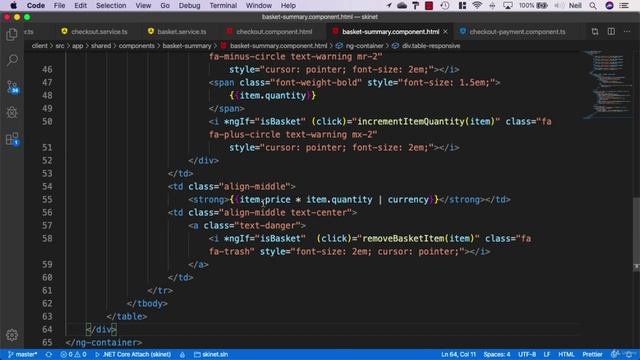
Task: Open the Terminal menu
Action: 223,6
